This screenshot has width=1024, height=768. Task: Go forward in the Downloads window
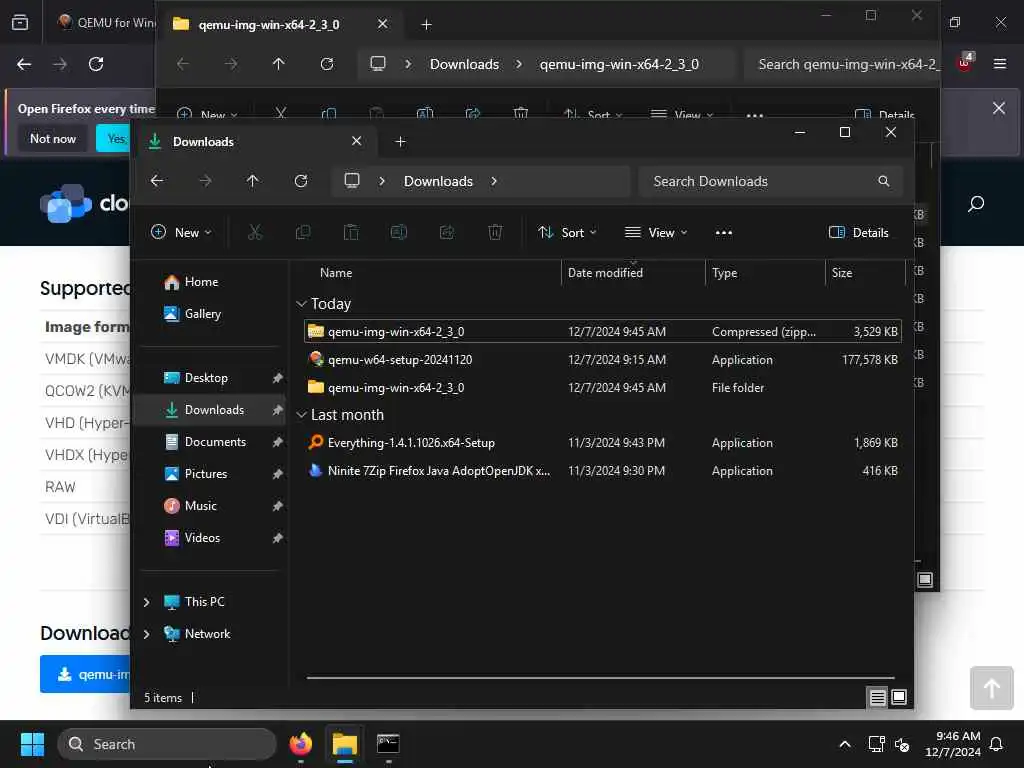pos(205,181)
